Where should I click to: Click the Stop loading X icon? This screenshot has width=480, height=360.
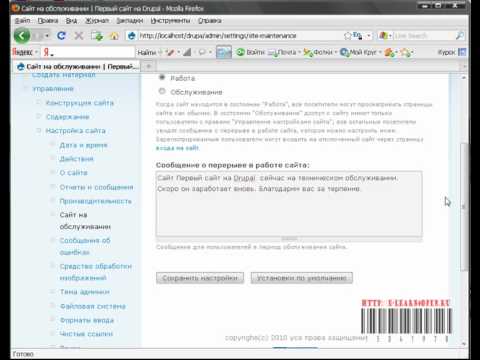pos(79,35)
